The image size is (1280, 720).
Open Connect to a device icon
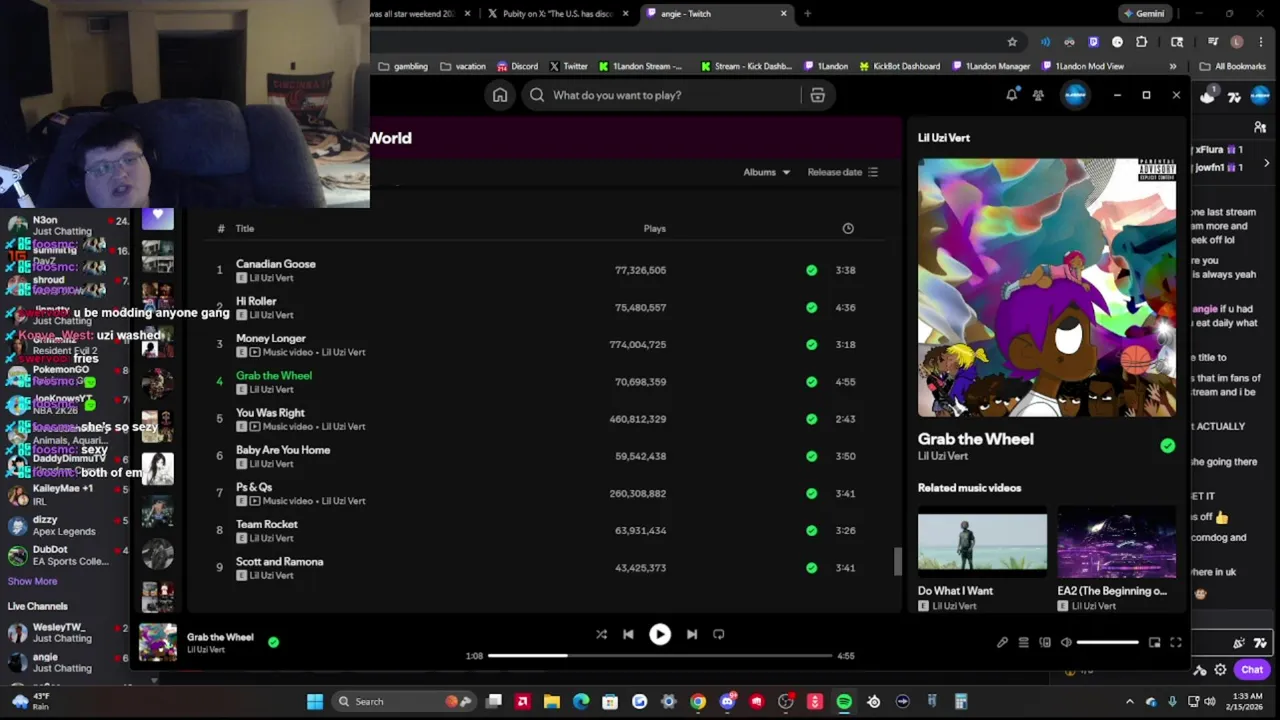tap(1045, 642)
